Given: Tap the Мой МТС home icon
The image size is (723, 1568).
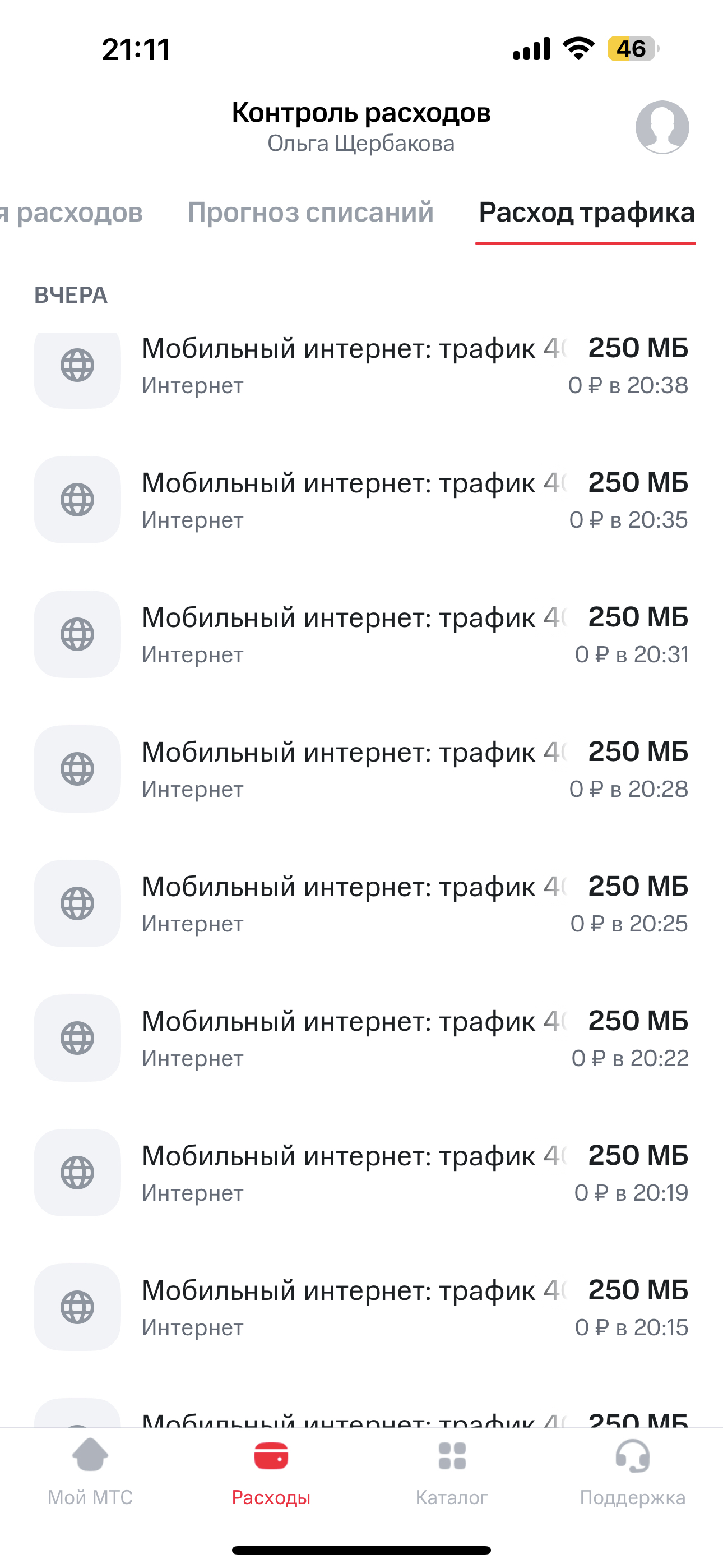Looking at the screenshot, I should (90, 1455).
